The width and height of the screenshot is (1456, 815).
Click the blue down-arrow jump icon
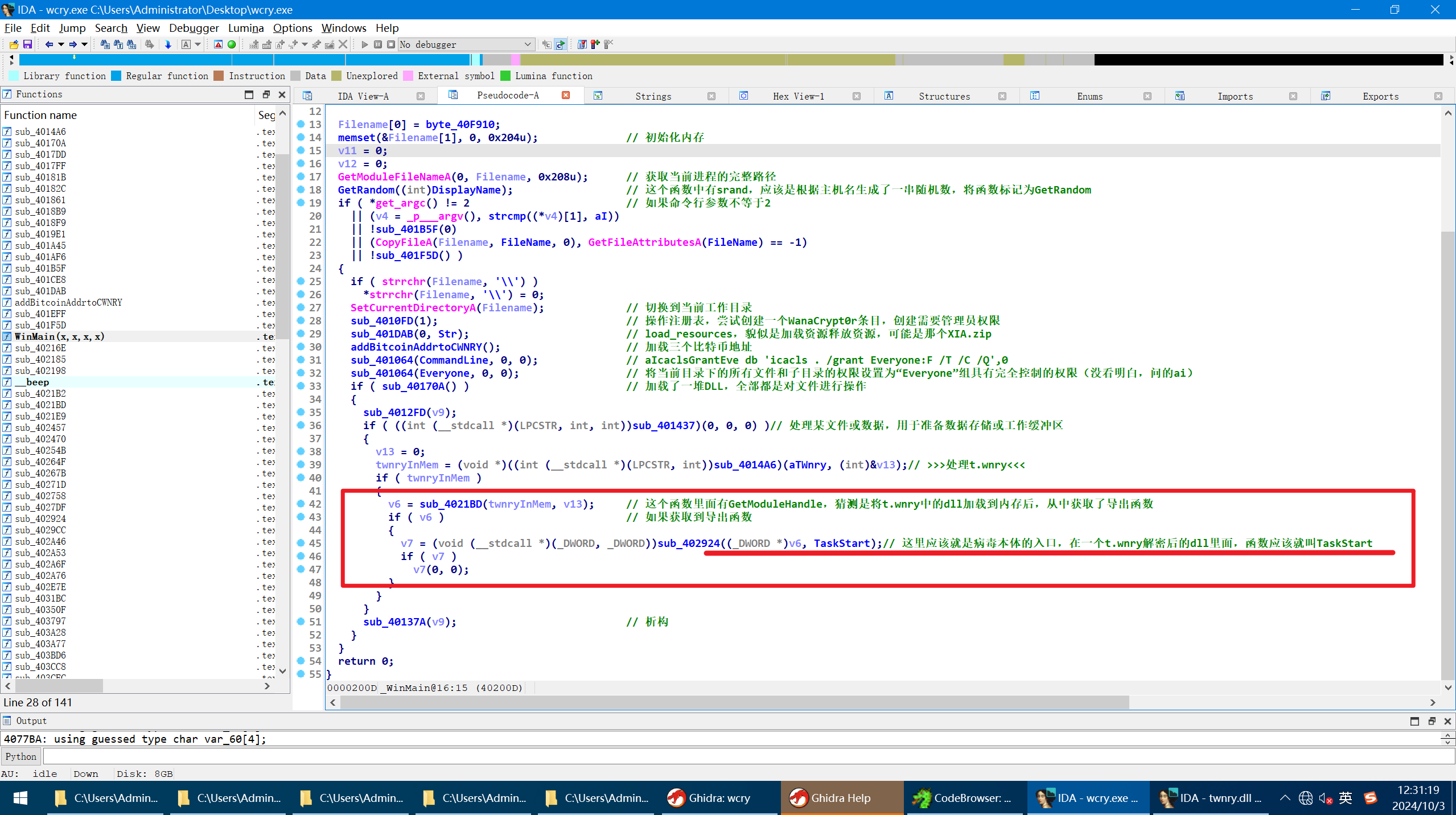click(x=168, y=44)
